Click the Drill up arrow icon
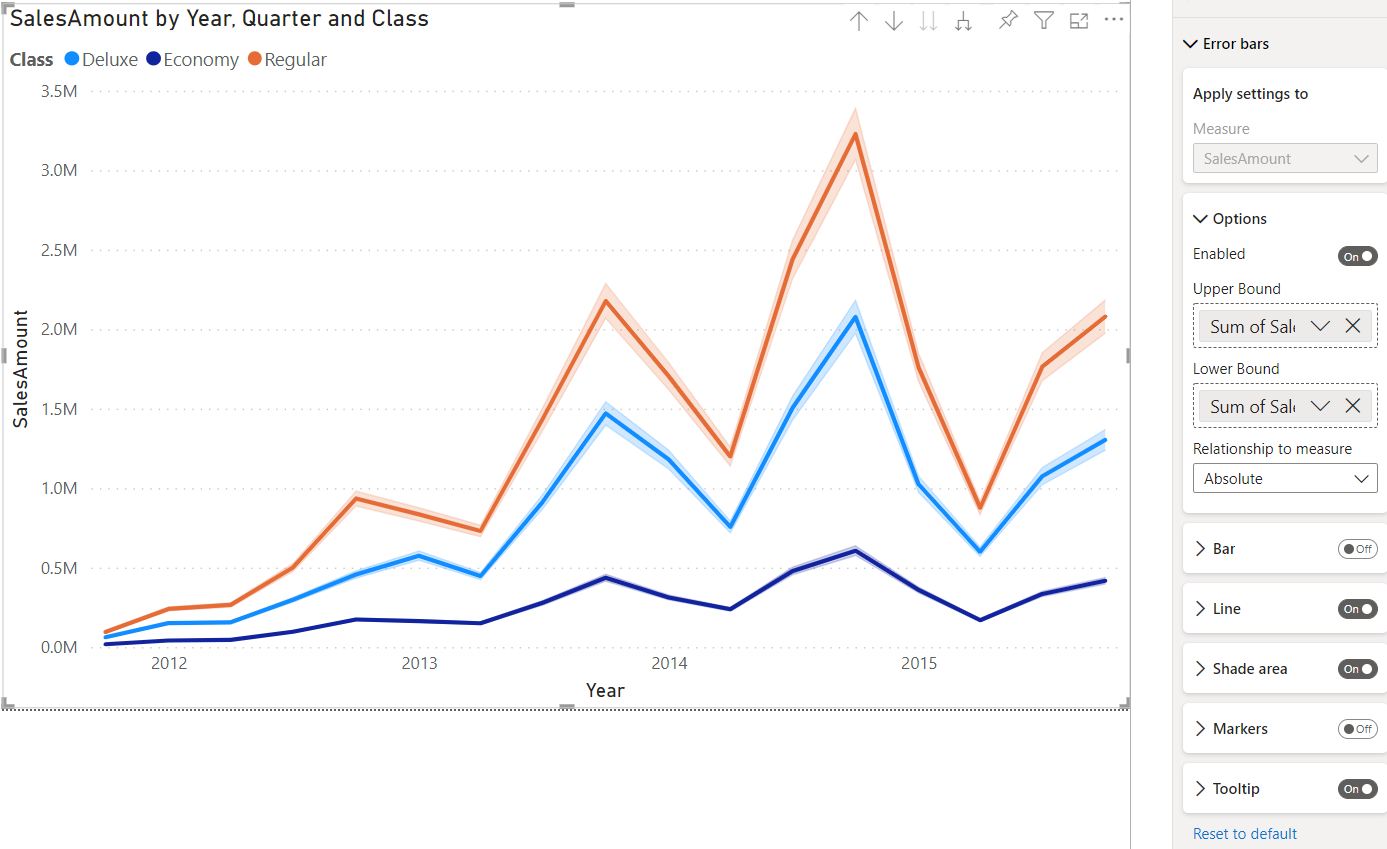The width and height of the screenshot is (1387, 849). point(858,21)
